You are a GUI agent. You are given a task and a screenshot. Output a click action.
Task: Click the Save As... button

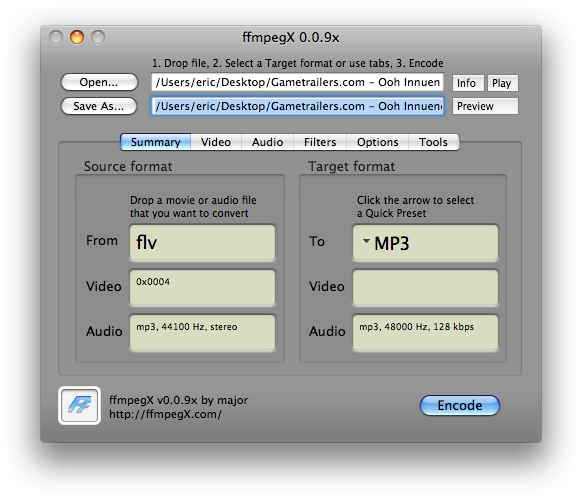click(x=99, y=106)
